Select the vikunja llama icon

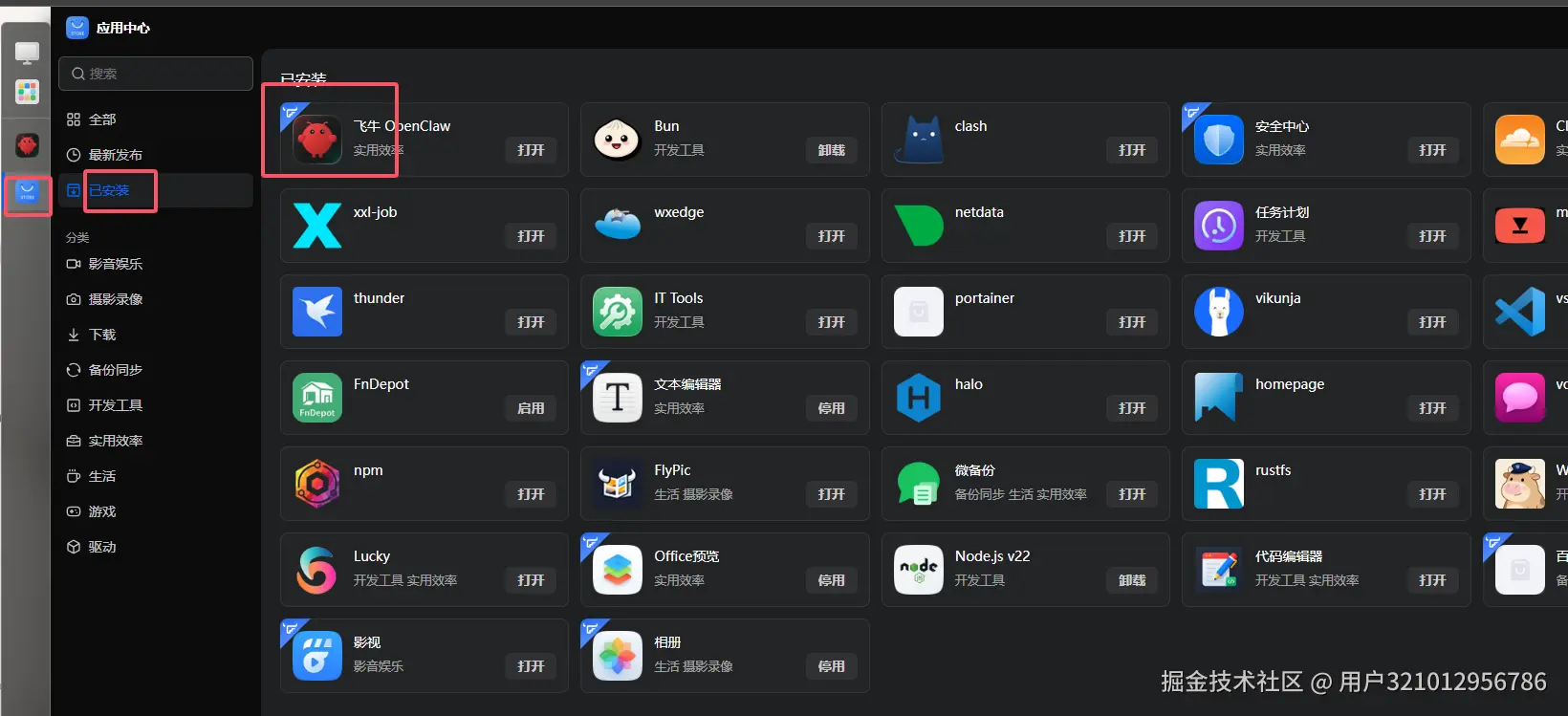[x=1219, y=312]
